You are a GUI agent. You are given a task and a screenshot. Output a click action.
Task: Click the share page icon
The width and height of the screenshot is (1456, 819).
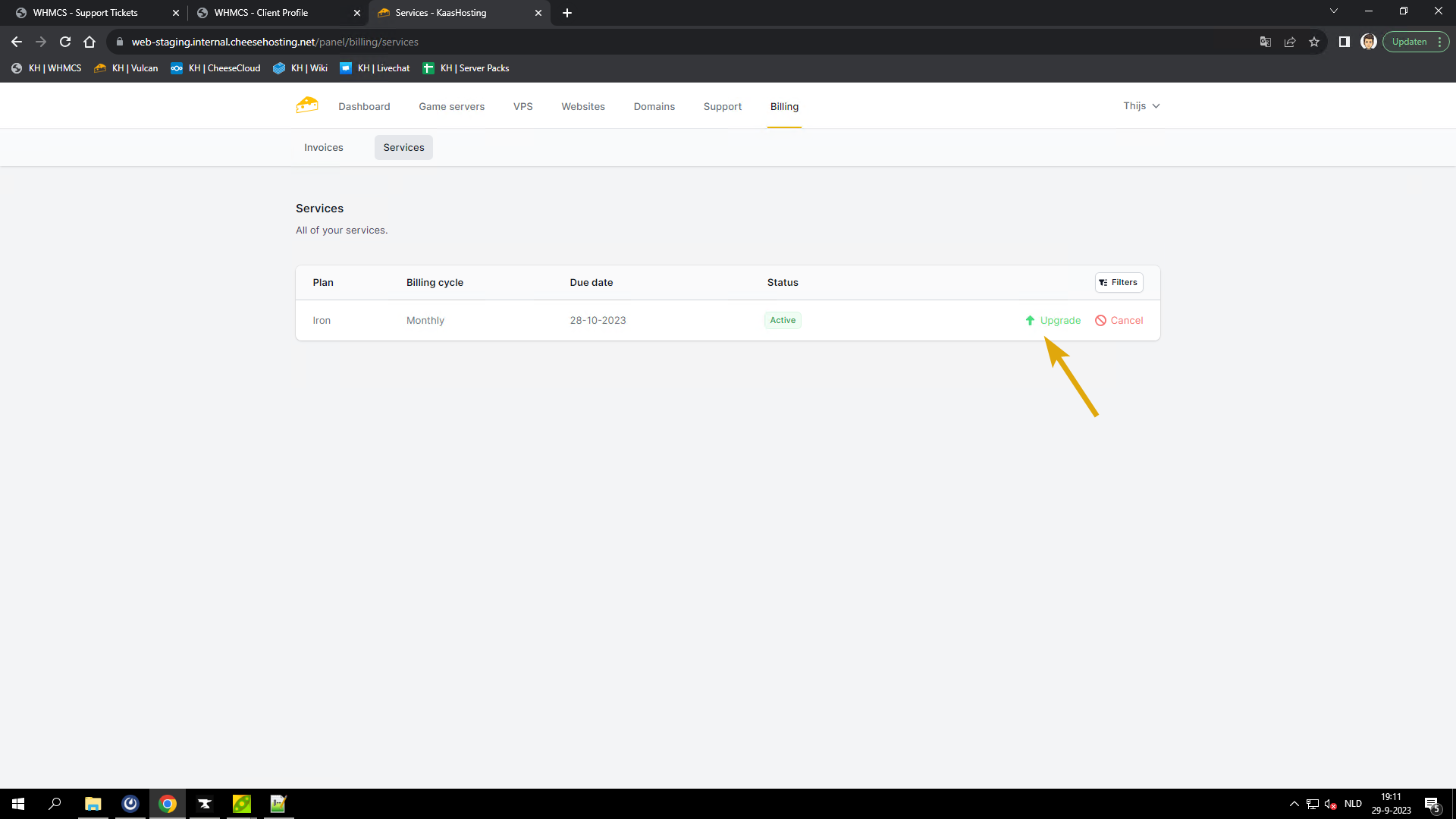click(1290, 42)
